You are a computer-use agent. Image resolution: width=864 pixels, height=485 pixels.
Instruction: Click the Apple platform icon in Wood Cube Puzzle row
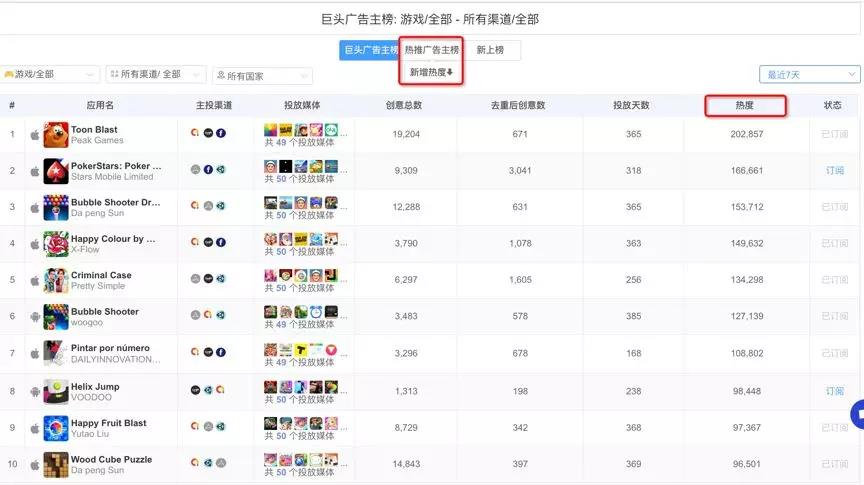[x=35, y=464]
